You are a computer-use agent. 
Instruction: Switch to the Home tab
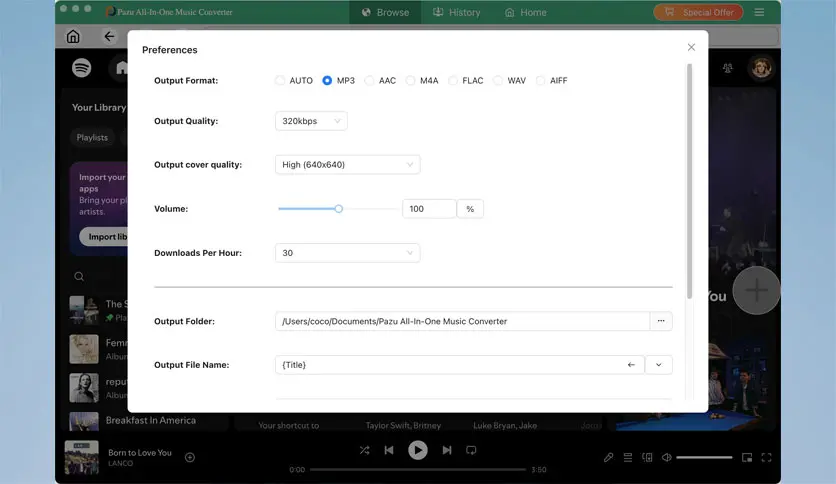[x=526, y=12]
